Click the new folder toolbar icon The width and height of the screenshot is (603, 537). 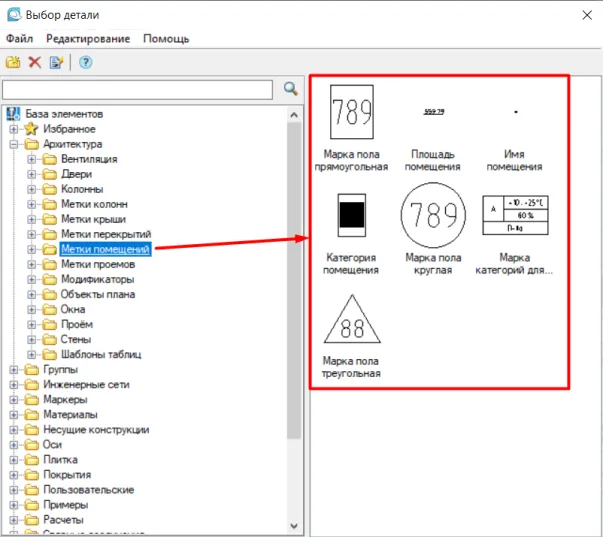pyautogui.click(x=13, y=62)
